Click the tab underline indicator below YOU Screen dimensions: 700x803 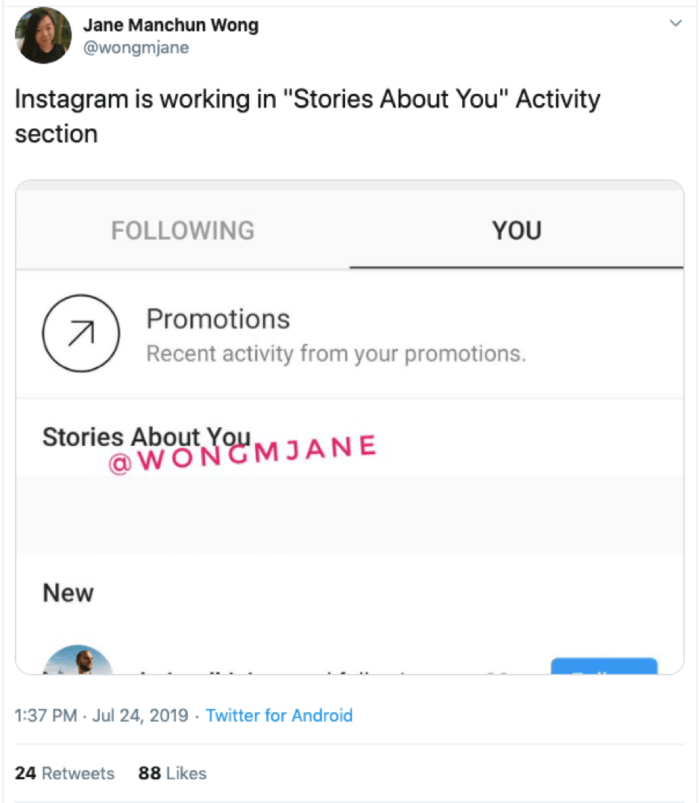516,265
